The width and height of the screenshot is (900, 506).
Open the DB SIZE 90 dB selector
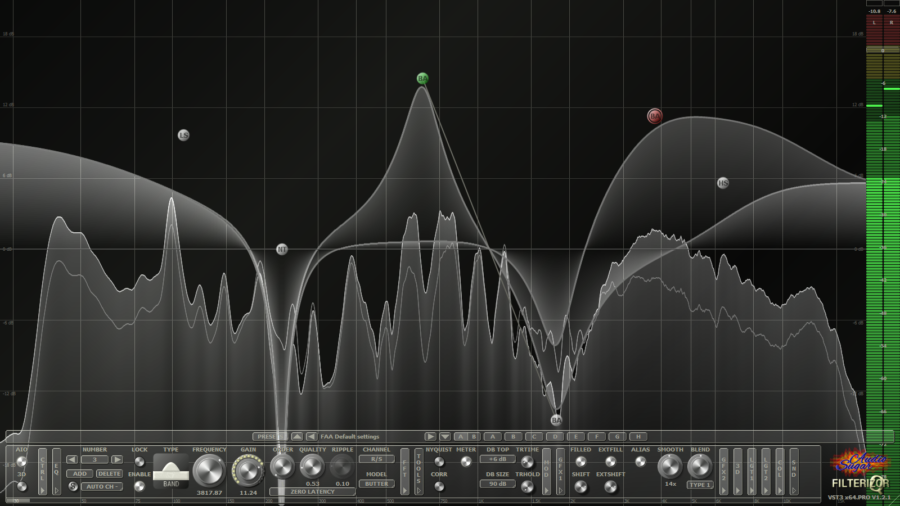[x=497, y=484]
